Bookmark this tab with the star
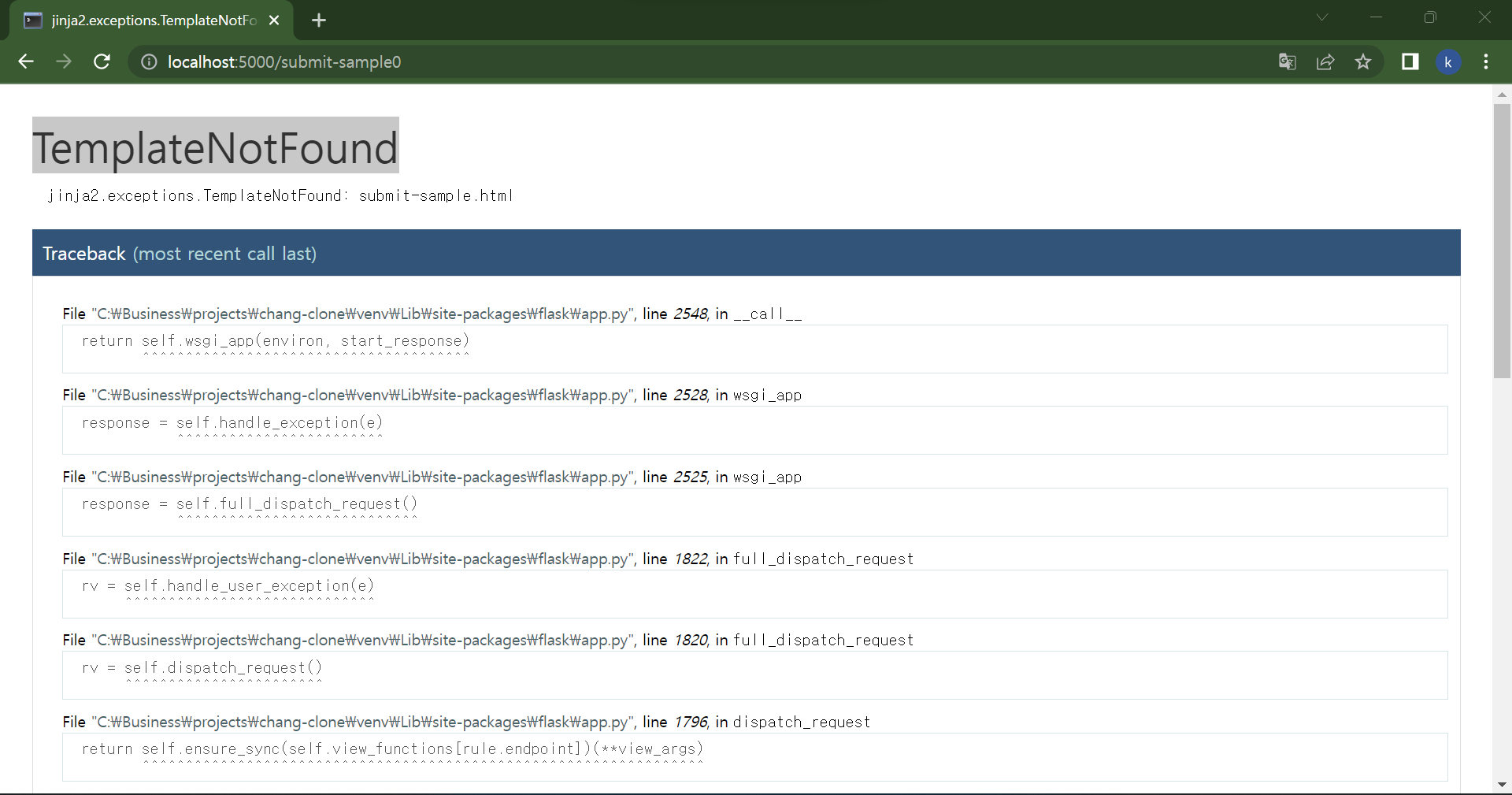Viewport: 1512px width, 795px height. coord(1363,61)
